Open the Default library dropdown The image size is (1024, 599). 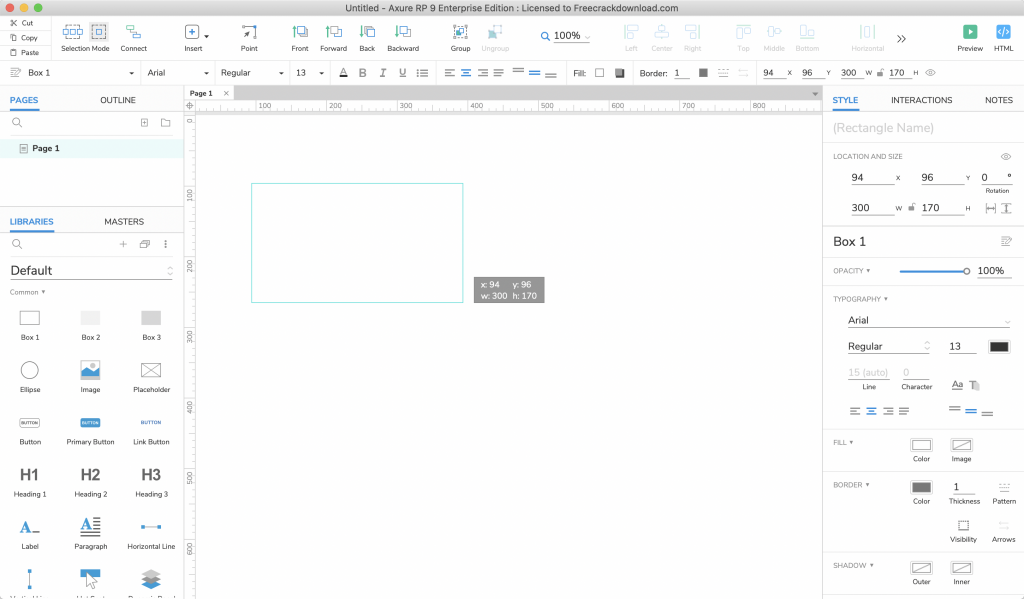tap(91, 270)
